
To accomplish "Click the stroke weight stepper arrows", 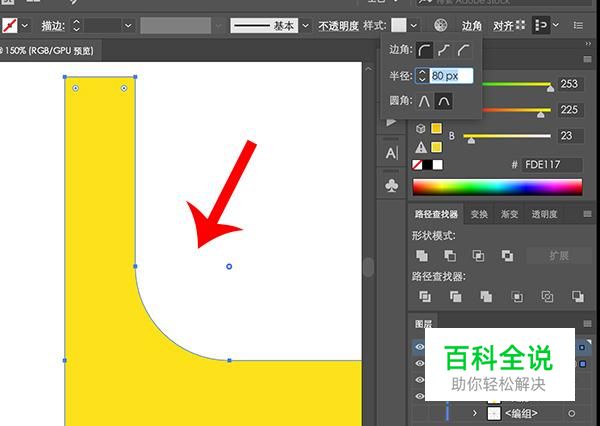I will click(x=76, y=26).
